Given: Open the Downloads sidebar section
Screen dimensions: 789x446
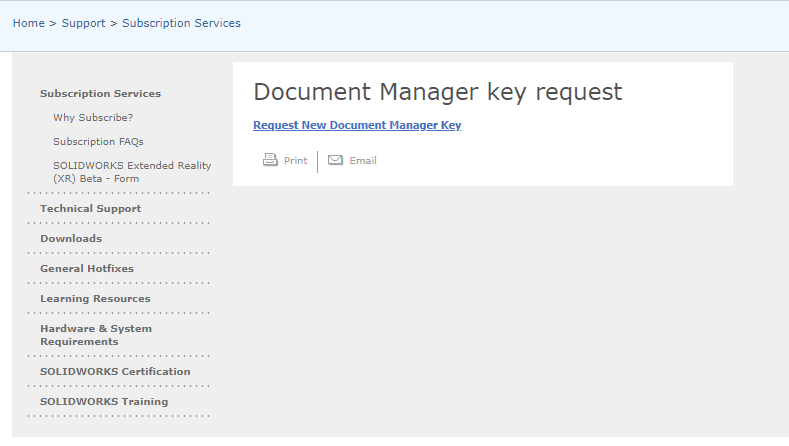Looking at the screenshot, I should pos(71,239).
